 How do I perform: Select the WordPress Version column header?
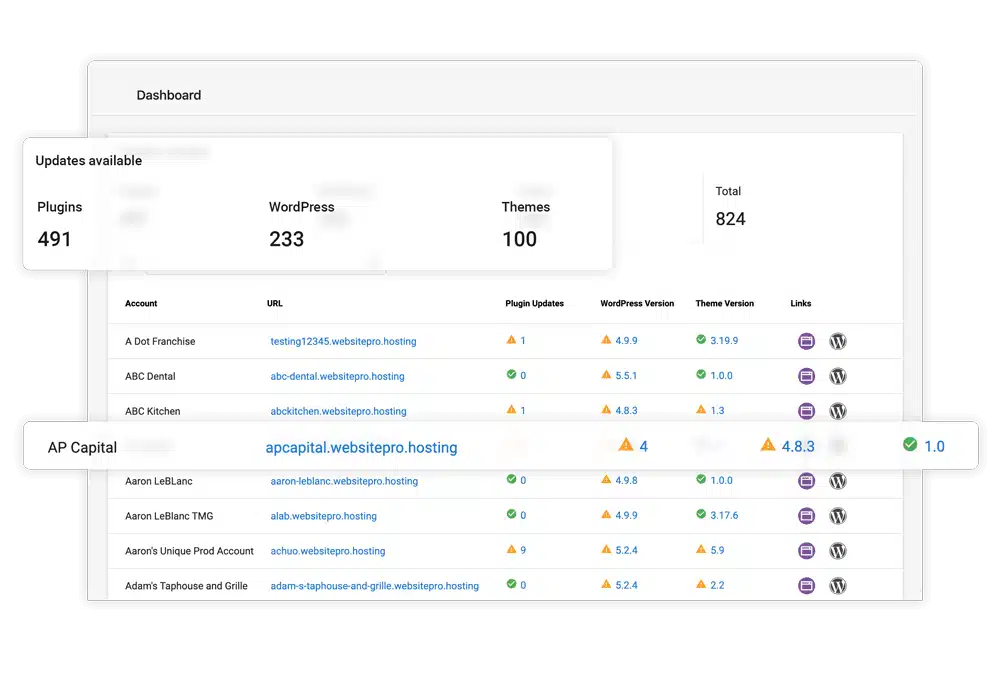tap(639, 303)
